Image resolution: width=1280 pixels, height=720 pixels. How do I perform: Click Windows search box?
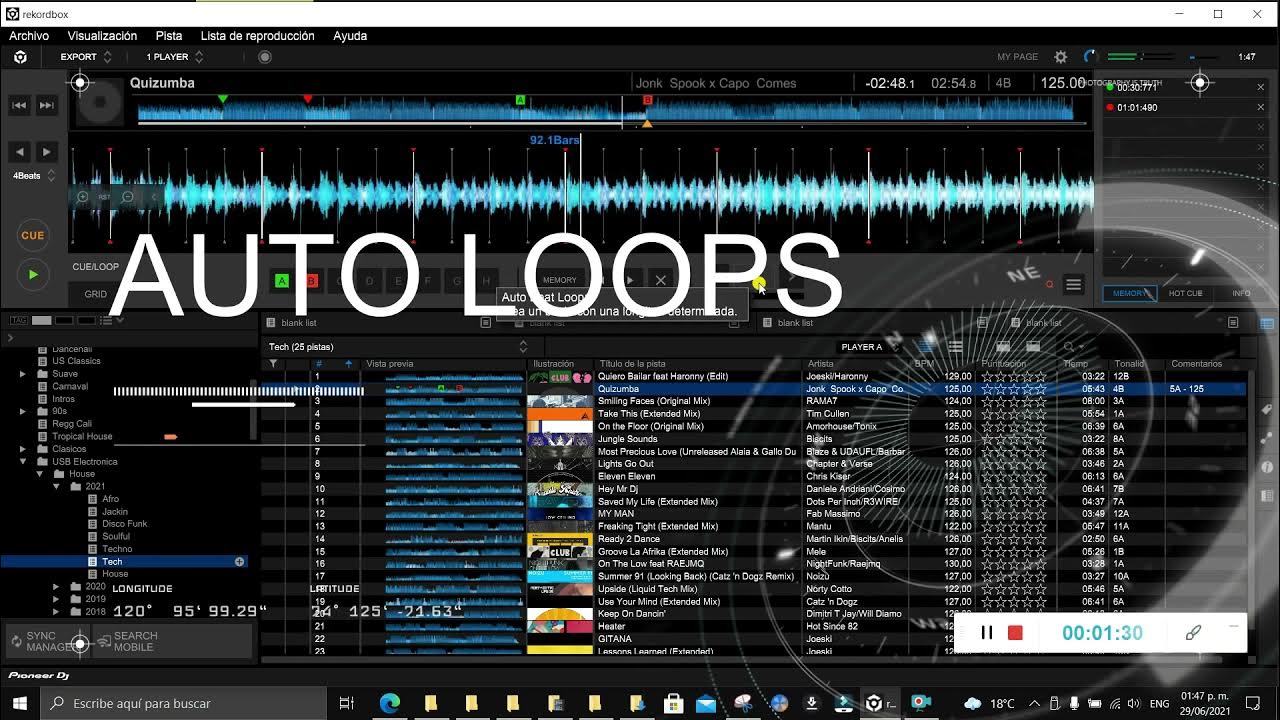pos(182,703)
